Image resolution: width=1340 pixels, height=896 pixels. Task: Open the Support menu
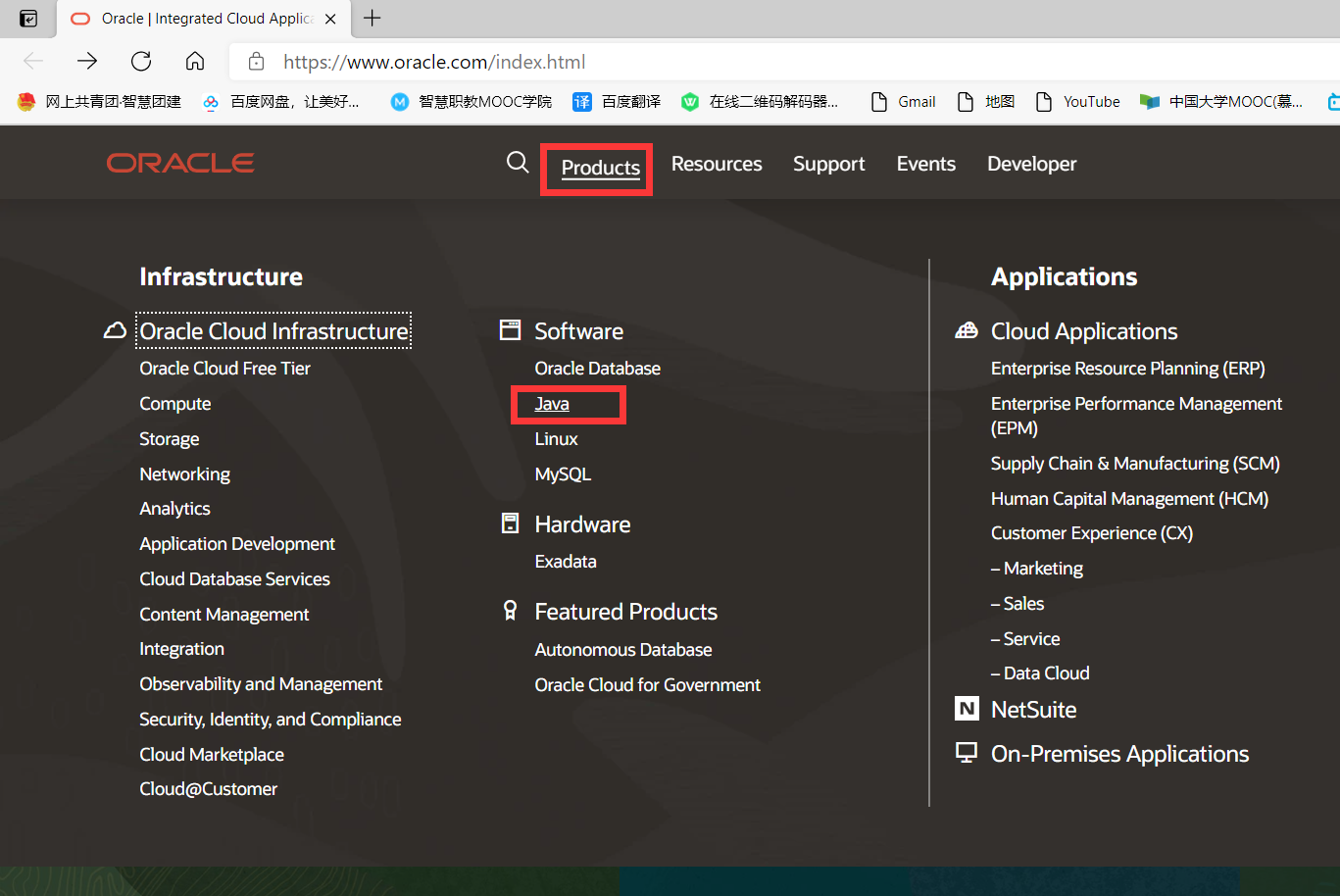[829, 164]
